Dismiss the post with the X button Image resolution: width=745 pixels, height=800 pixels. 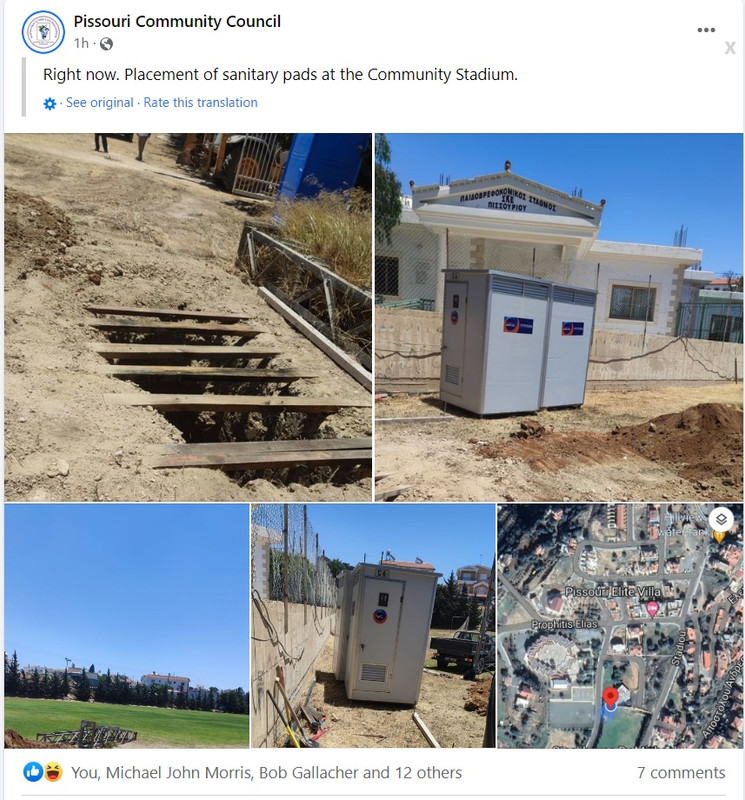[x=730, y=48]
